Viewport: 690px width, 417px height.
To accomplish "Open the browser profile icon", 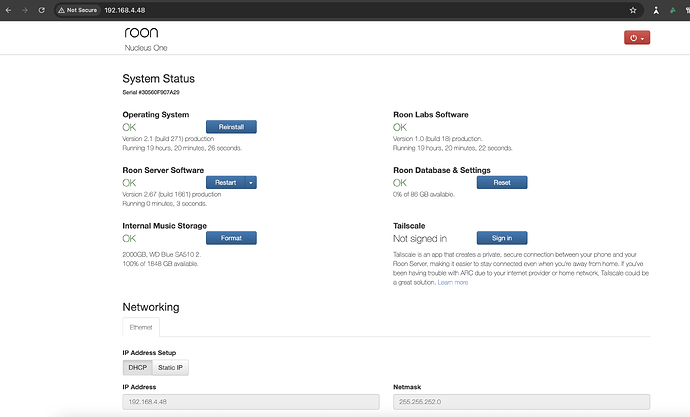I will click(x=656, y=10).
